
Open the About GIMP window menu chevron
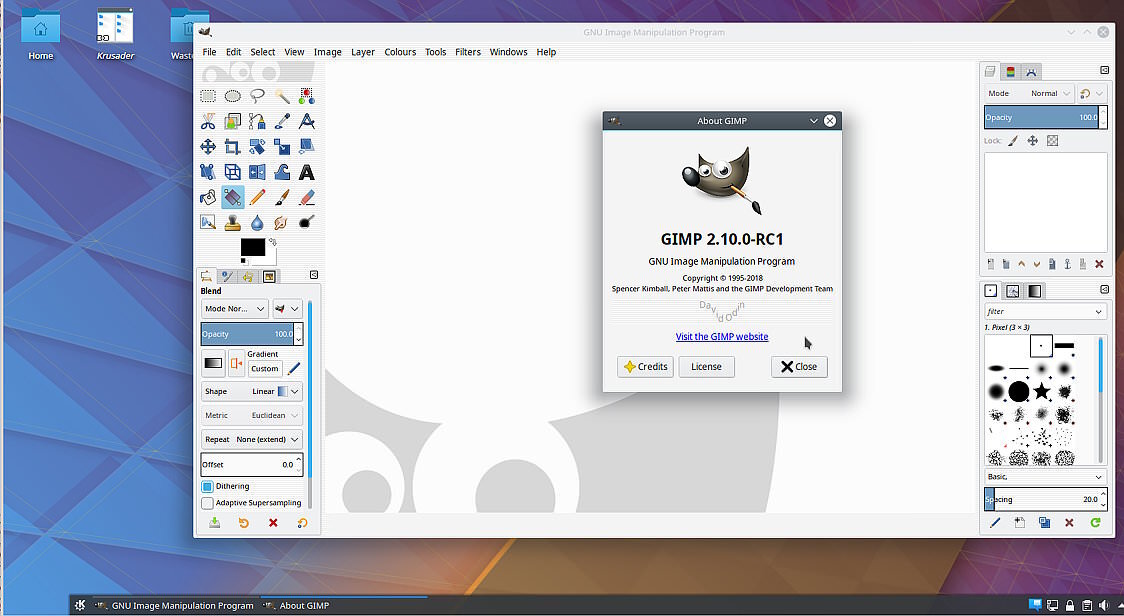tap(814, 120)
